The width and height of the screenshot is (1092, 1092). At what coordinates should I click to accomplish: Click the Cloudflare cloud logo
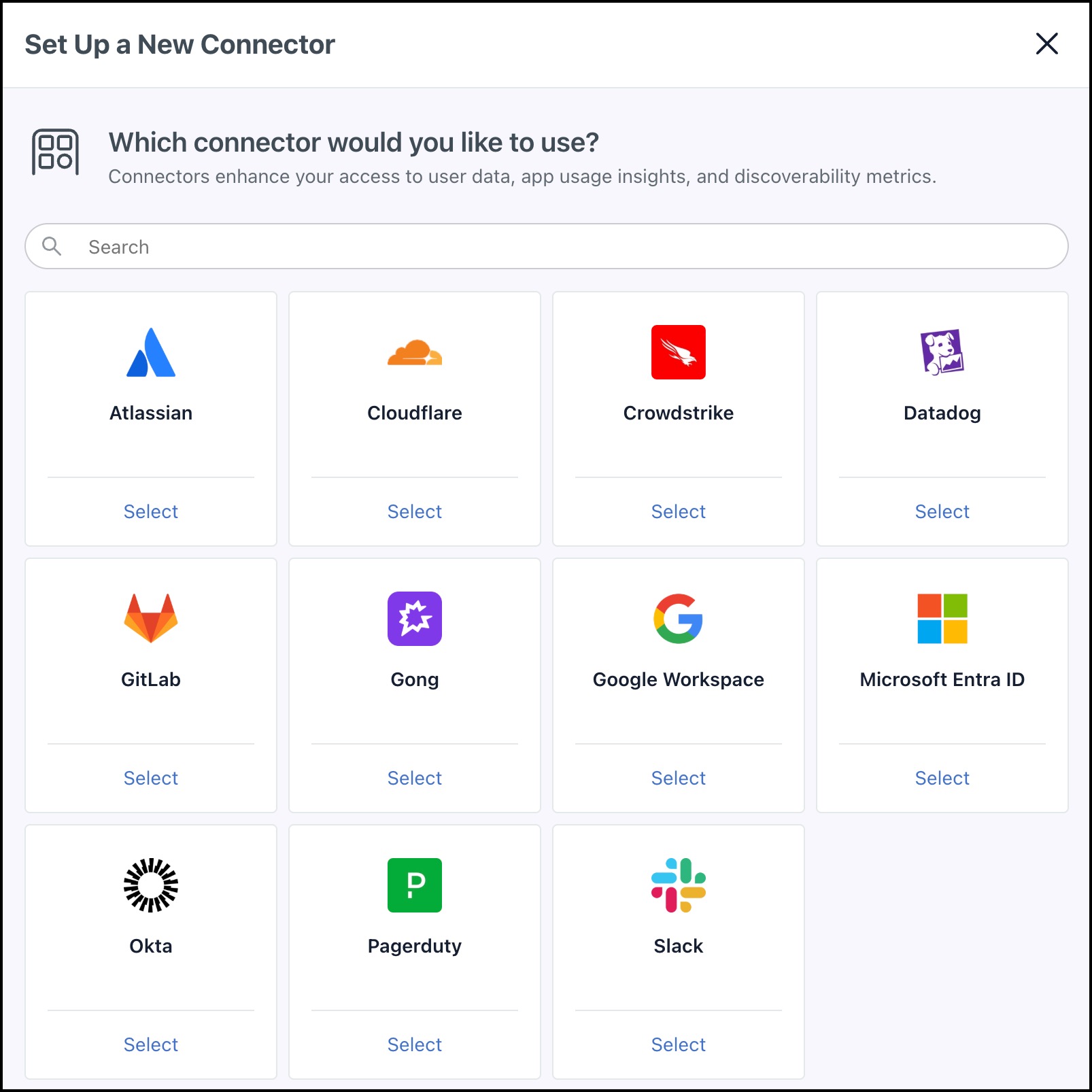pyautogui.click(x=415, y=352)
